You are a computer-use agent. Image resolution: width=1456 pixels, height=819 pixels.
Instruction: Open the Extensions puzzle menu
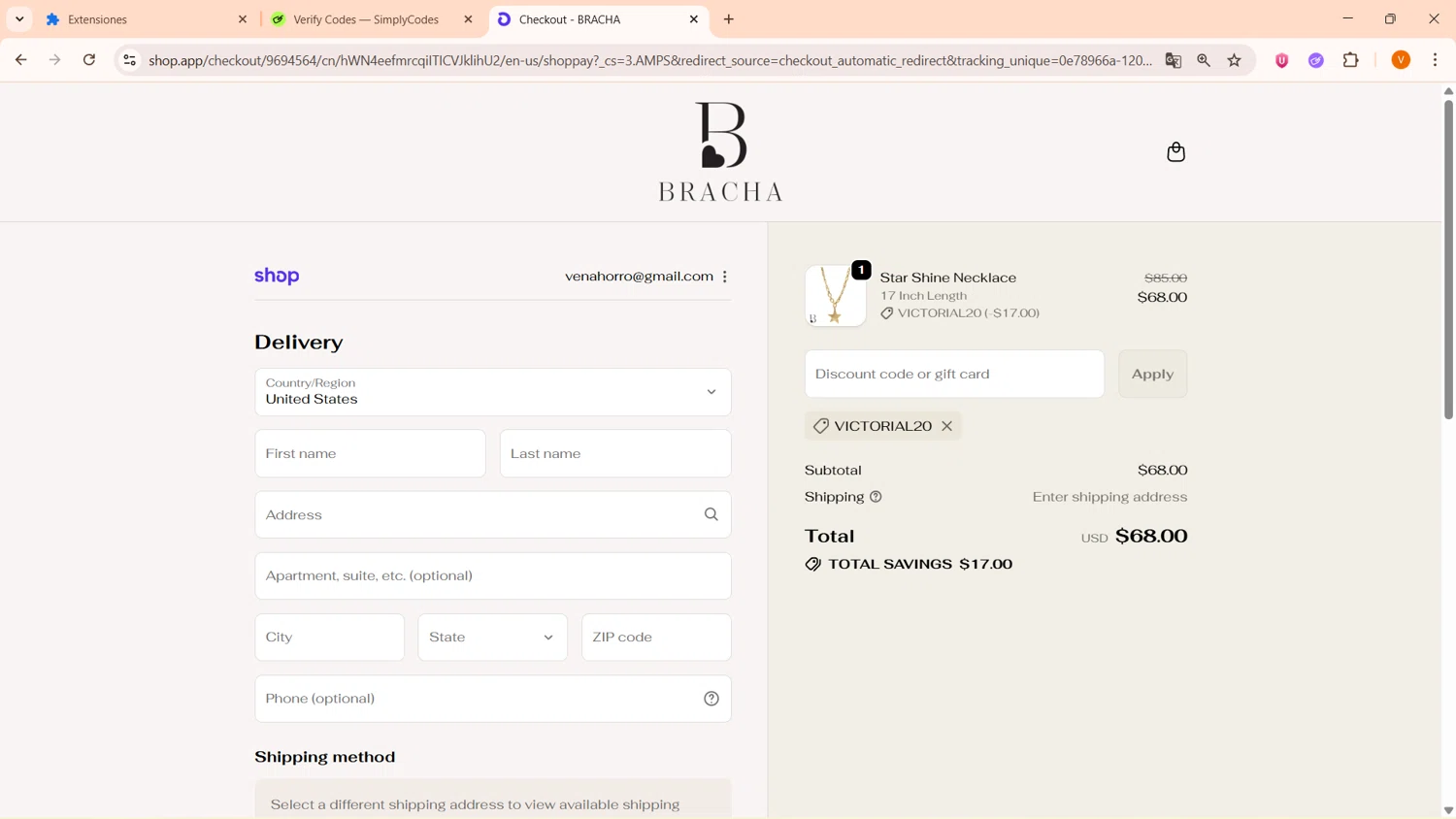(x=1351, y=60)
